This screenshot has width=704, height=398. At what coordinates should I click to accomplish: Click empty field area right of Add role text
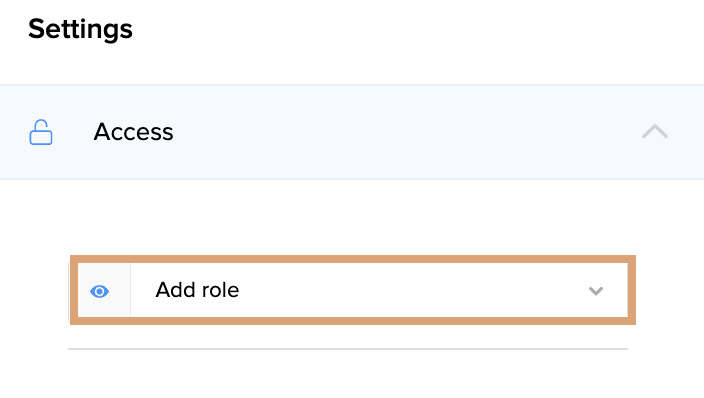pos(413,290)
